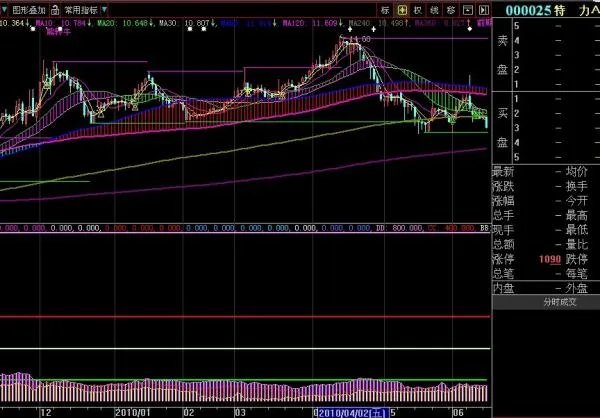Toggle the lock icon beside 常用指标
The width and height of the screenshot is (600, 418).
coord(56,10)
